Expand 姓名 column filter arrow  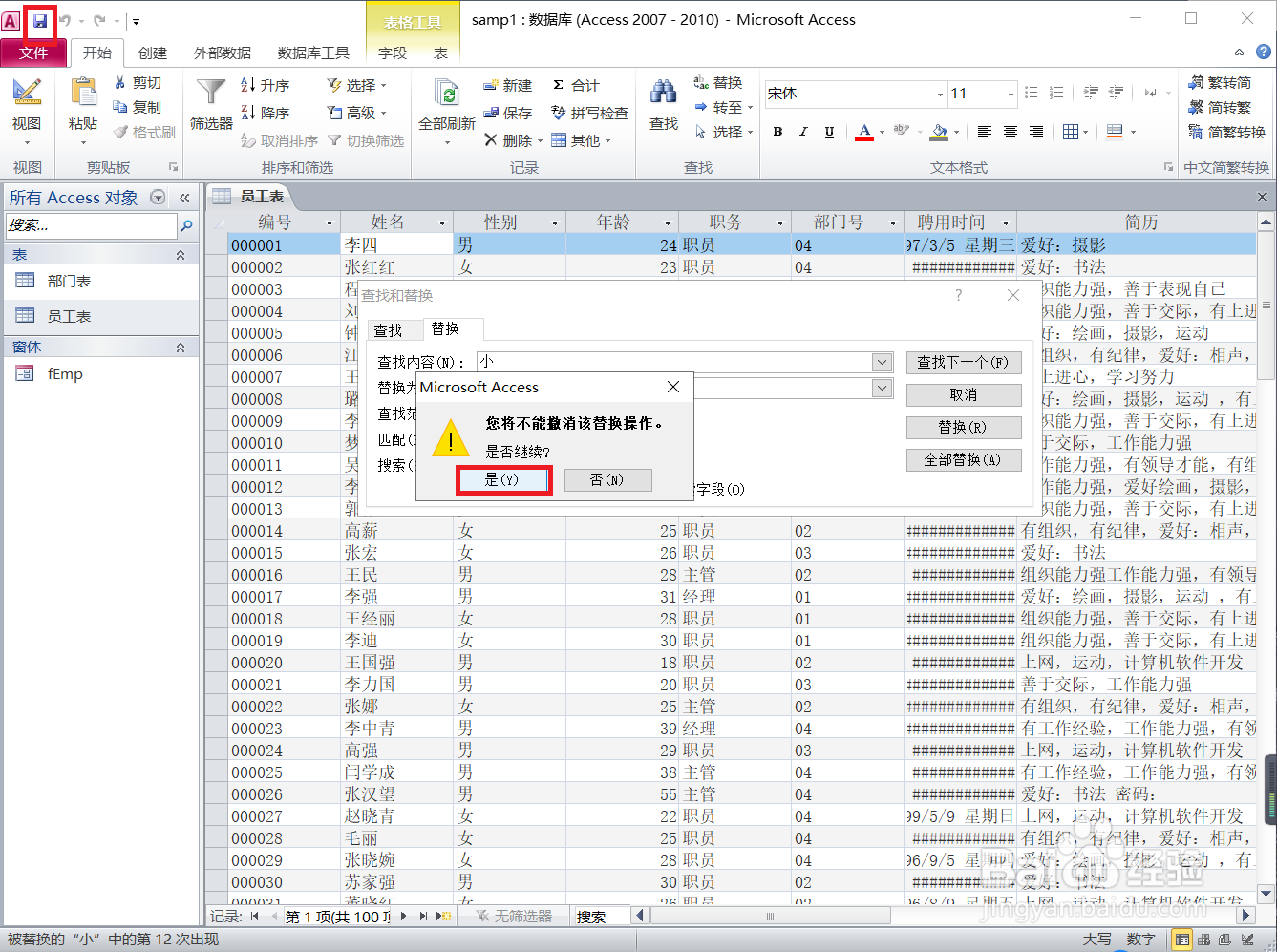click(442, 223)
